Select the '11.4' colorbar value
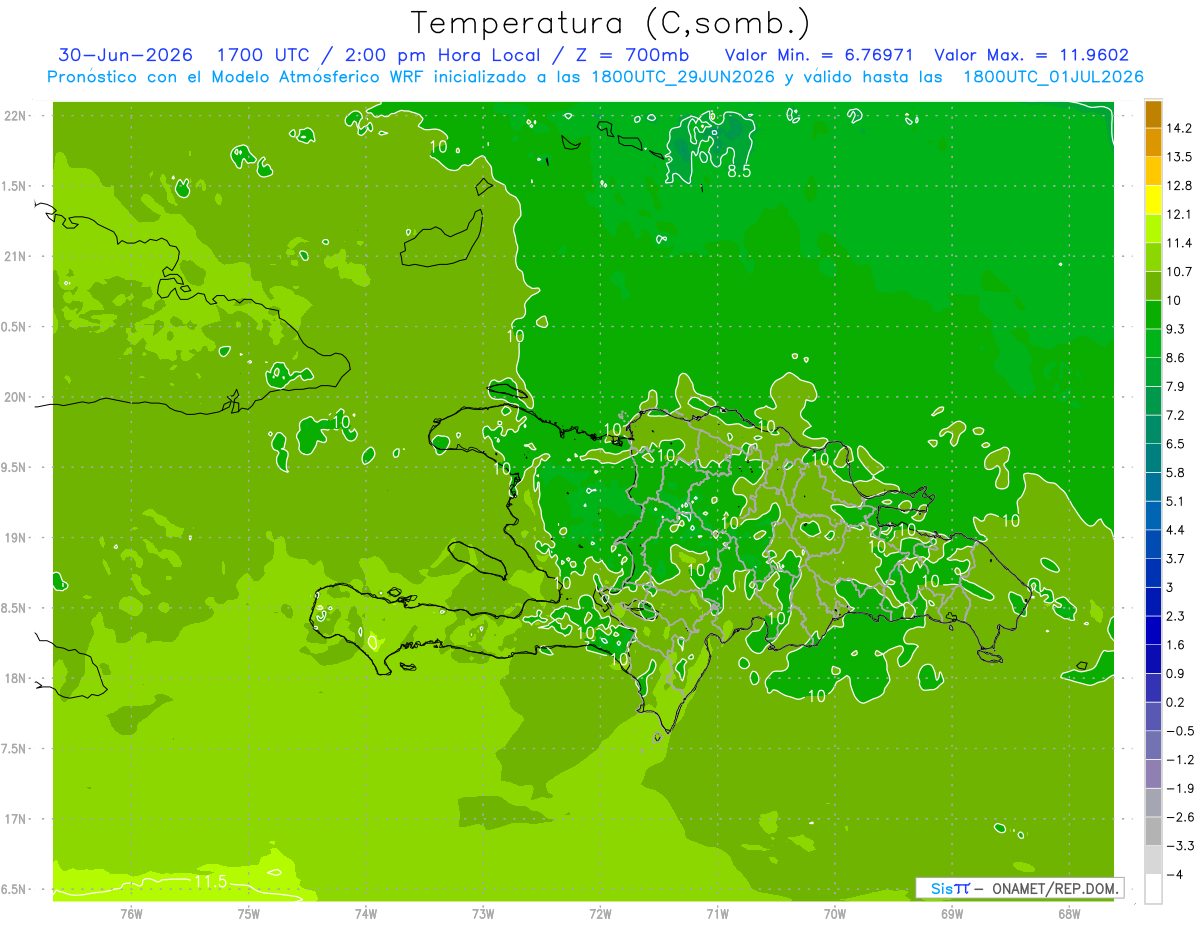The image size is (1200, 927). [1179, 243]
